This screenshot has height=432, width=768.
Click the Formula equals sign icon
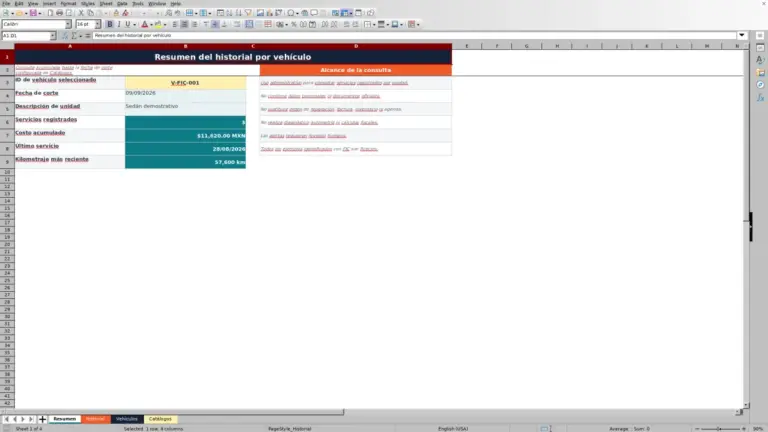pyautogui.click(x=88, y=35)
